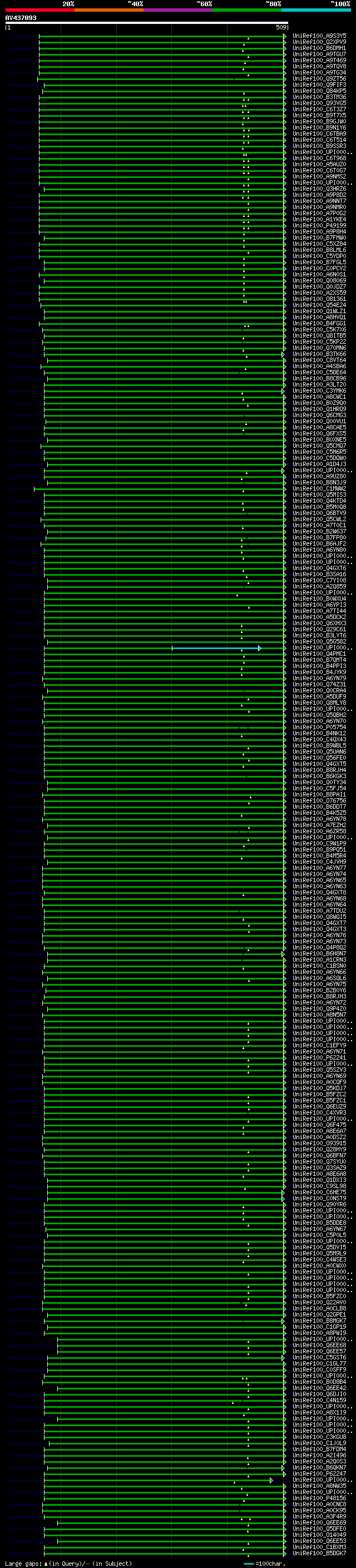The width and height of the screenshot is (356, 1568).
Task: Open hit UniRef100_Q74Z31
Action: 319,685
